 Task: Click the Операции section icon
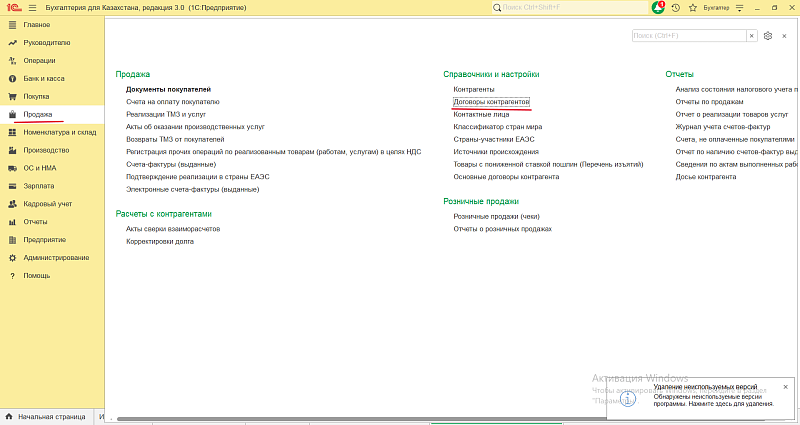pos(13,61)
